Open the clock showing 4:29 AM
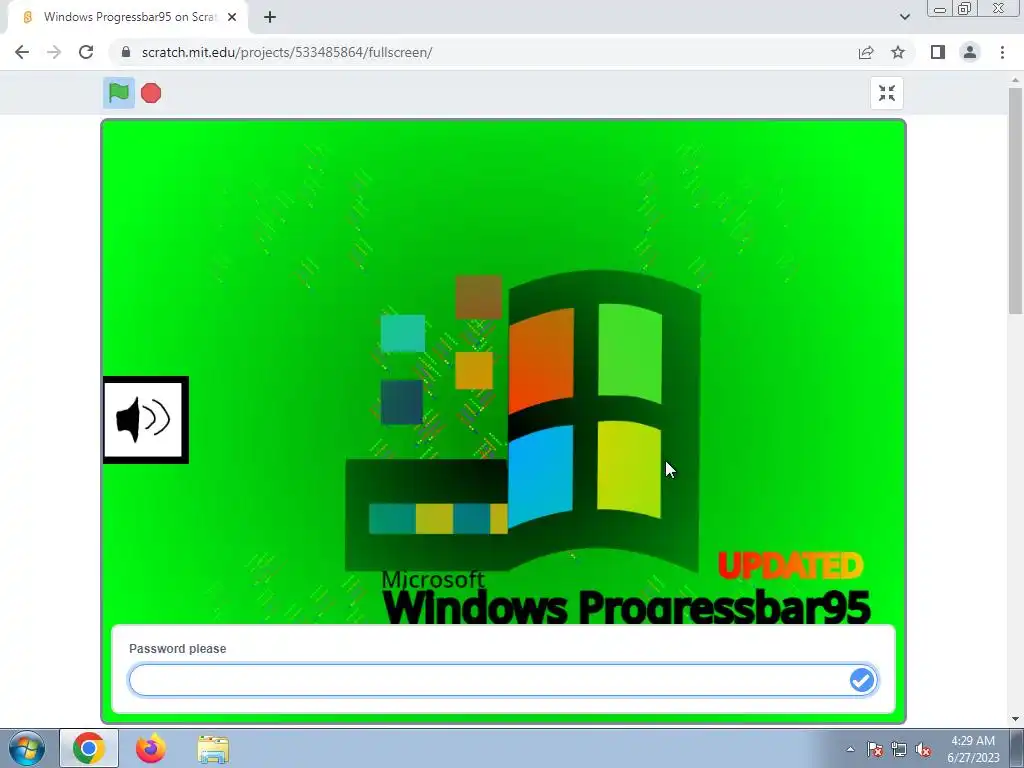This screenshot has height=768, width=1024. 973,749
